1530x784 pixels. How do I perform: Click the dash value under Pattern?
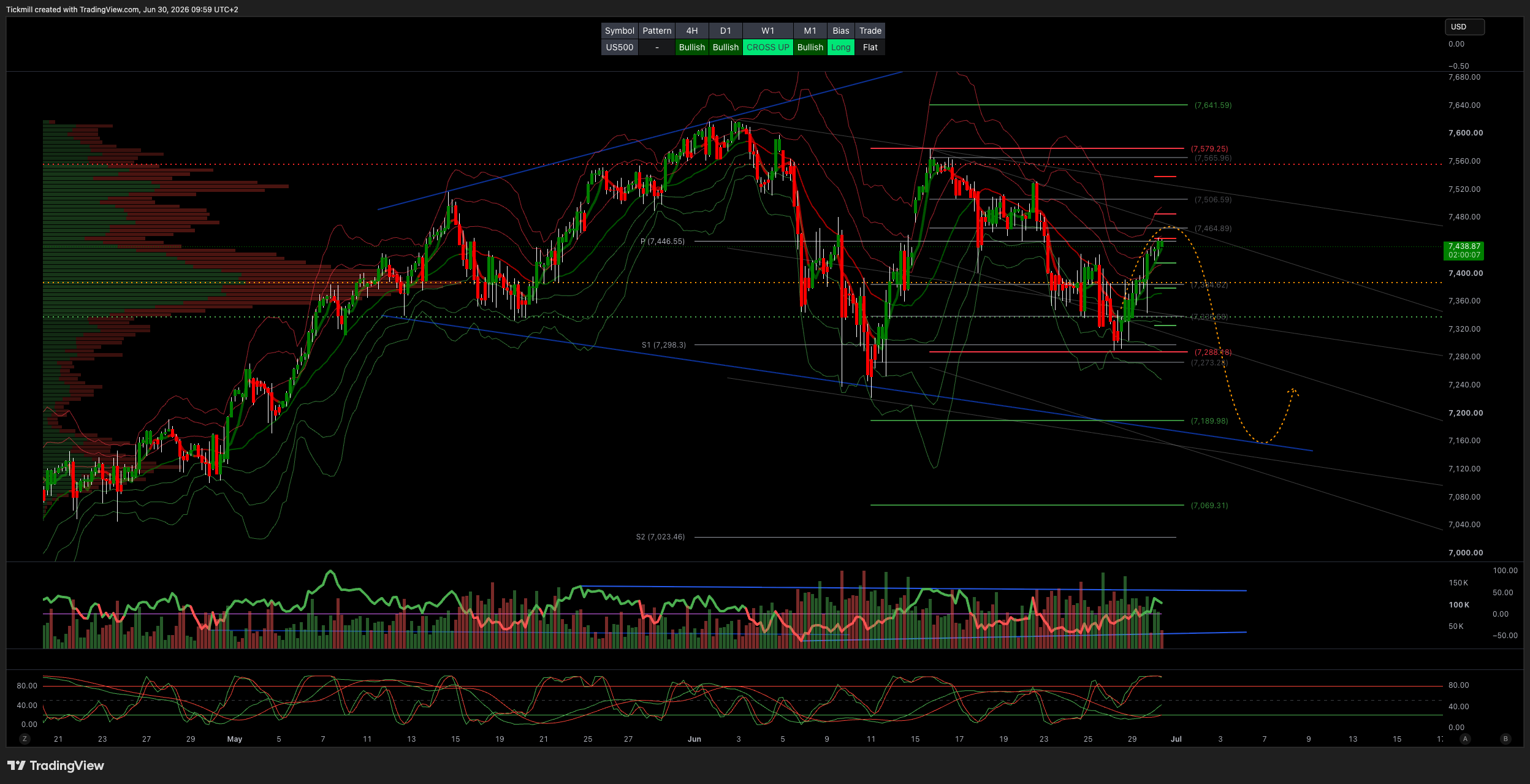click(x=657, y=47)
